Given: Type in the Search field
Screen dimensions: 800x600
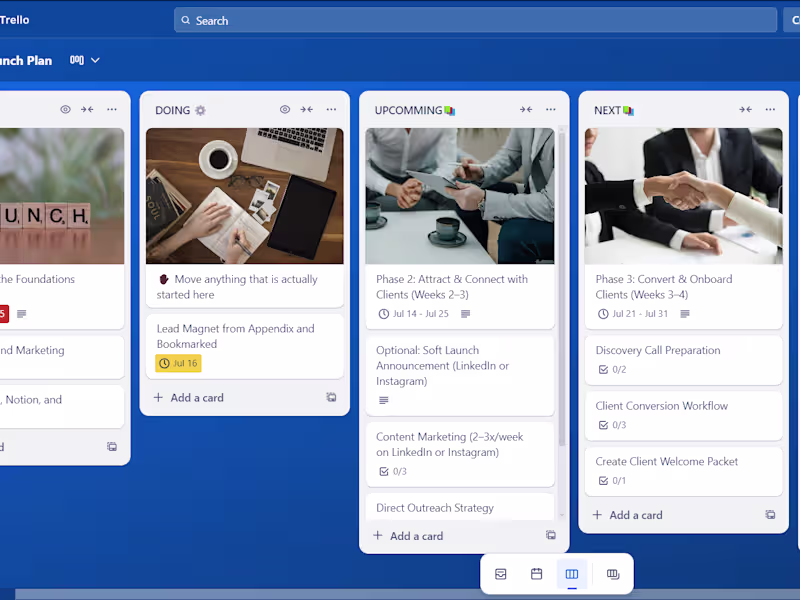Looking at the screenshot, I should 475,20.
